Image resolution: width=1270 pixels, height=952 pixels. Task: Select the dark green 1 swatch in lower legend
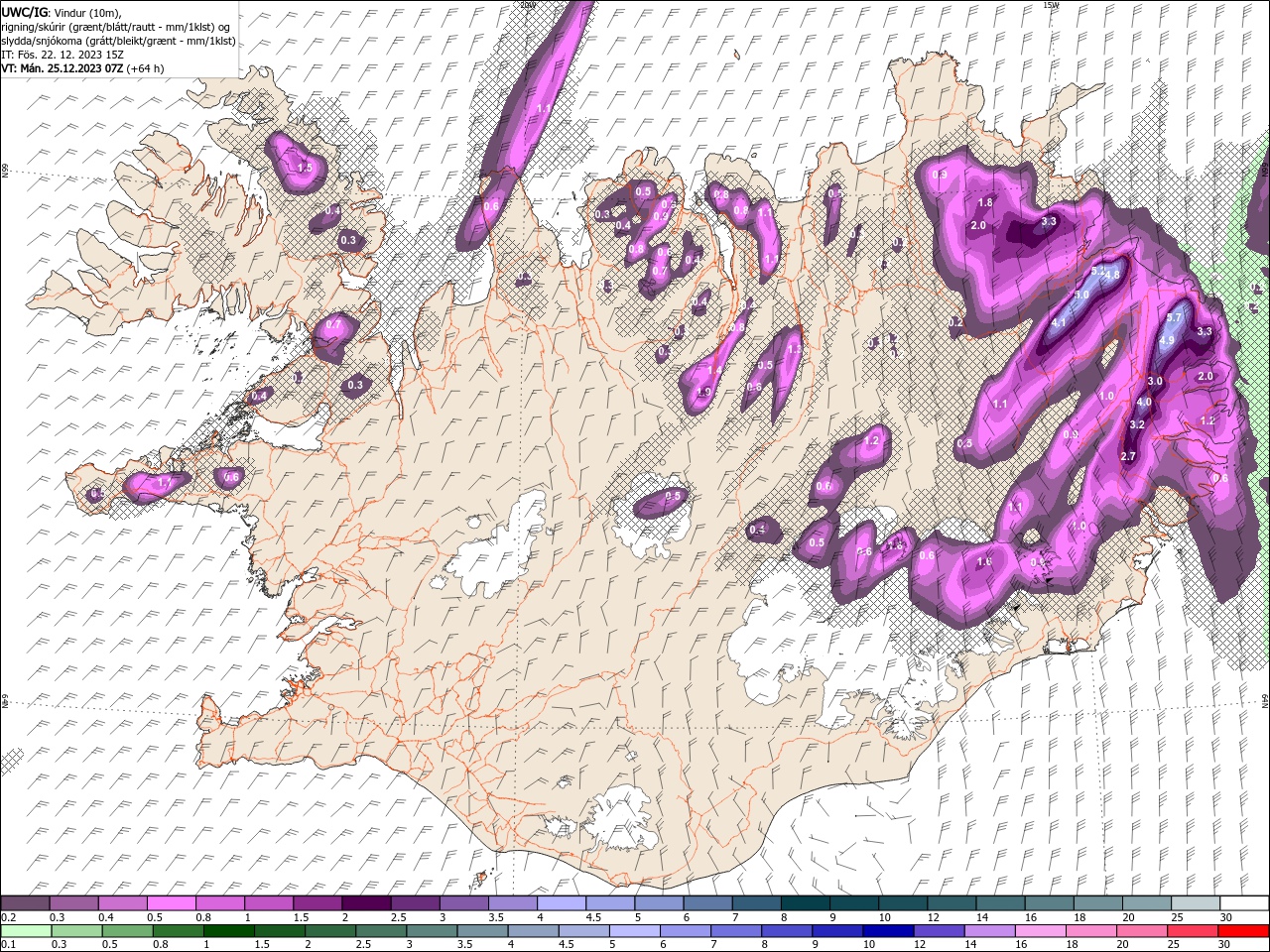(x=228, y=931)
